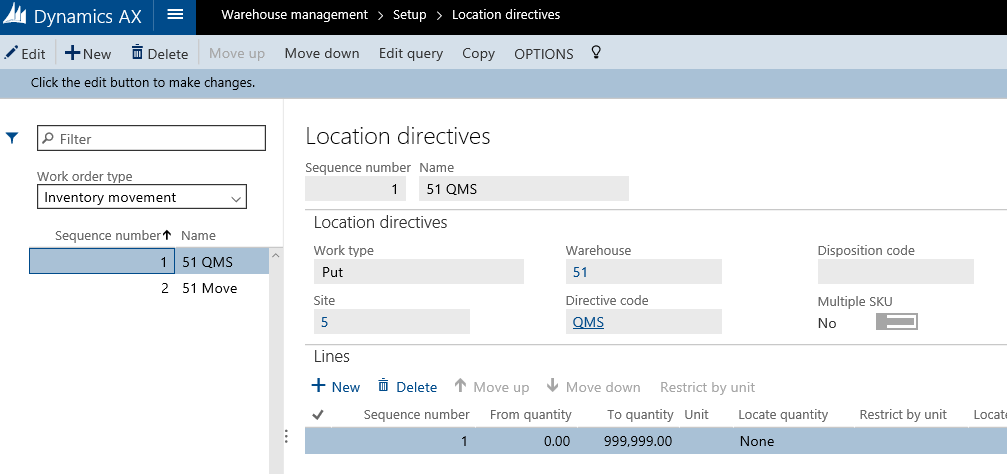Select the 51 Move directive row
This screenshot has width=1007, height=474.
tap(209, 288)
